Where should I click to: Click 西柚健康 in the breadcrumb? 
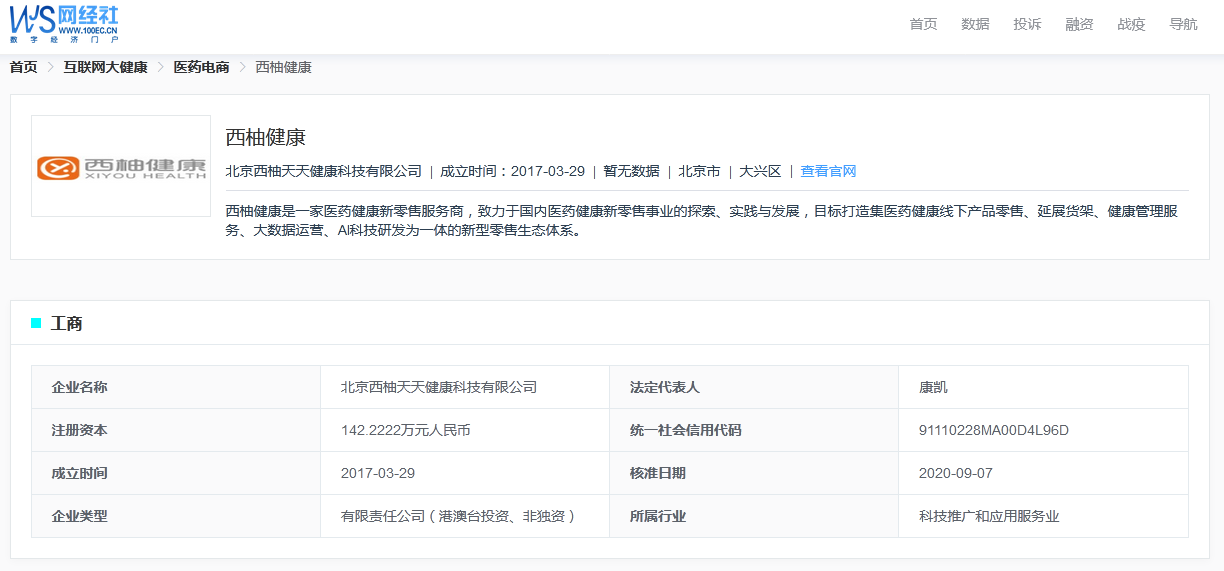click(284, 67)
